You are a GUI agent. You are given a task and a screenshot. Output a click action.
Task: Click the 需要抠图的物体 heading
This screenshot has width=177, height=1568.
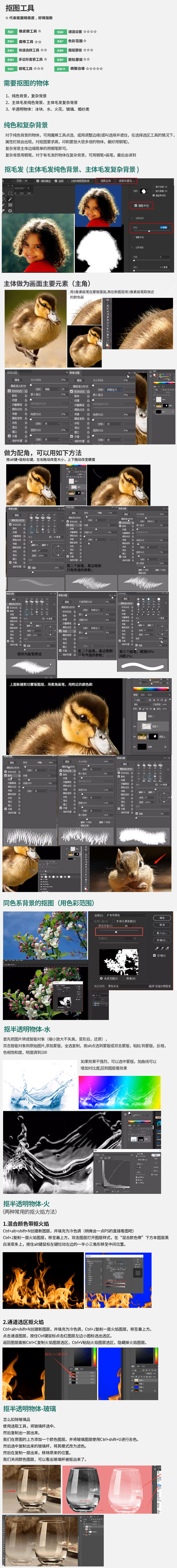(x=26, y=83)
